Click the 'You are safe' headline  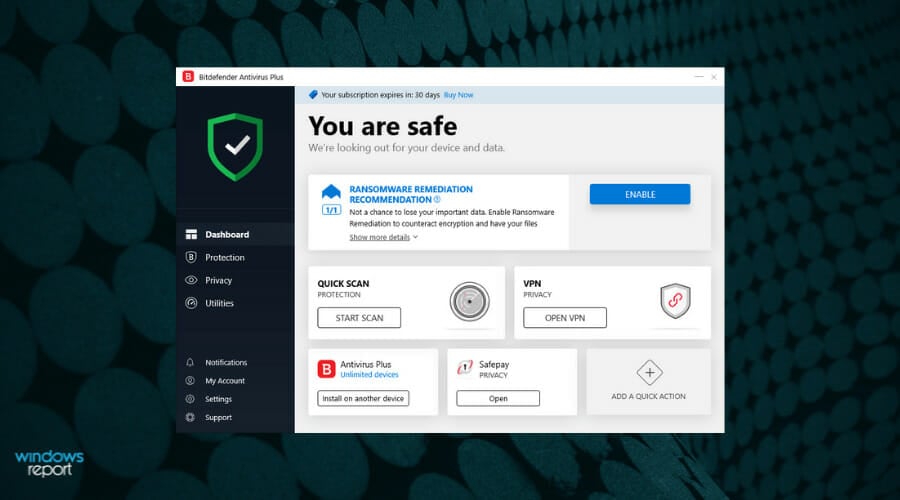383,126
